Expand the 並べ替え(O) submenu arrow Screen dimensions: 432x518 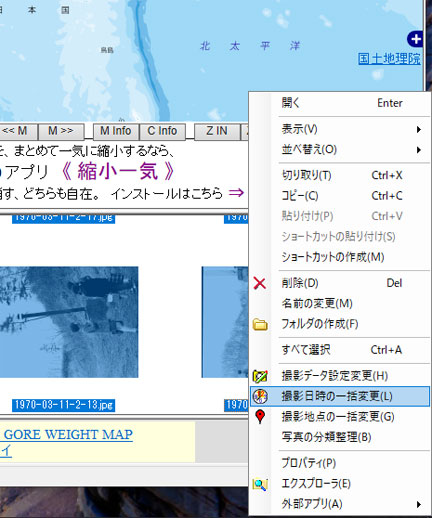tap(419, 150)
